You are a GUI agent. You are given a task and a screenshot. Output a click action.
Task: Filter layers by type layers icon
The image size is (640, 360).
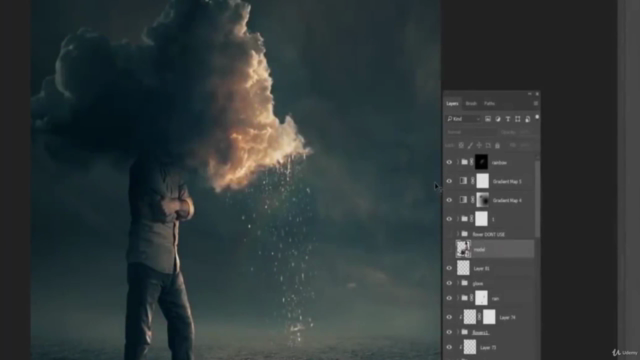point(508,119)
